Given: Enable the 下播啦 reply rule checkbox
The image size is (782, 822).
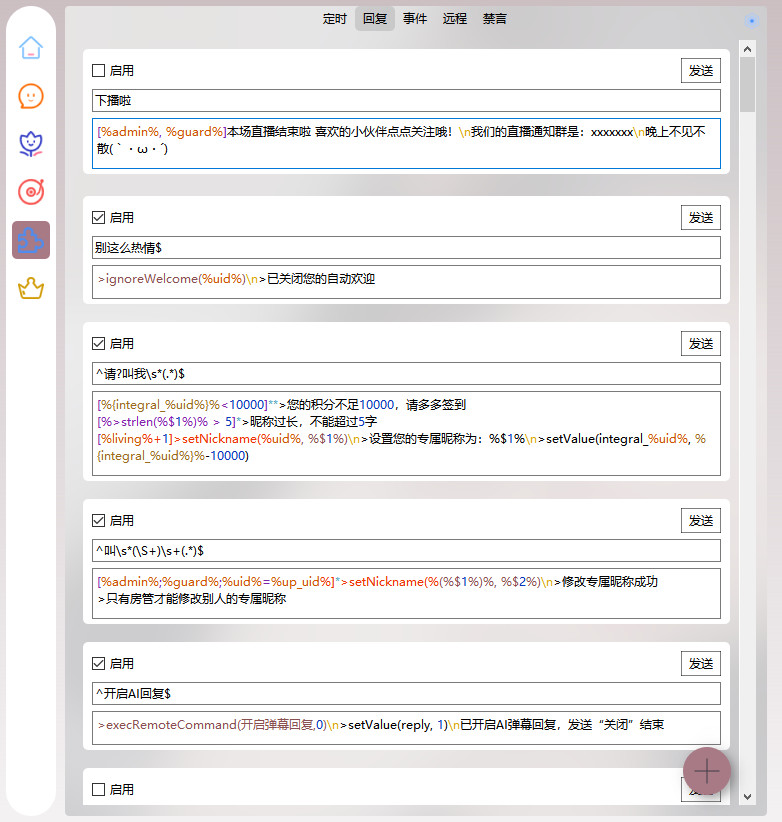Looking at the screenshot, I should (x=99, y=70).
